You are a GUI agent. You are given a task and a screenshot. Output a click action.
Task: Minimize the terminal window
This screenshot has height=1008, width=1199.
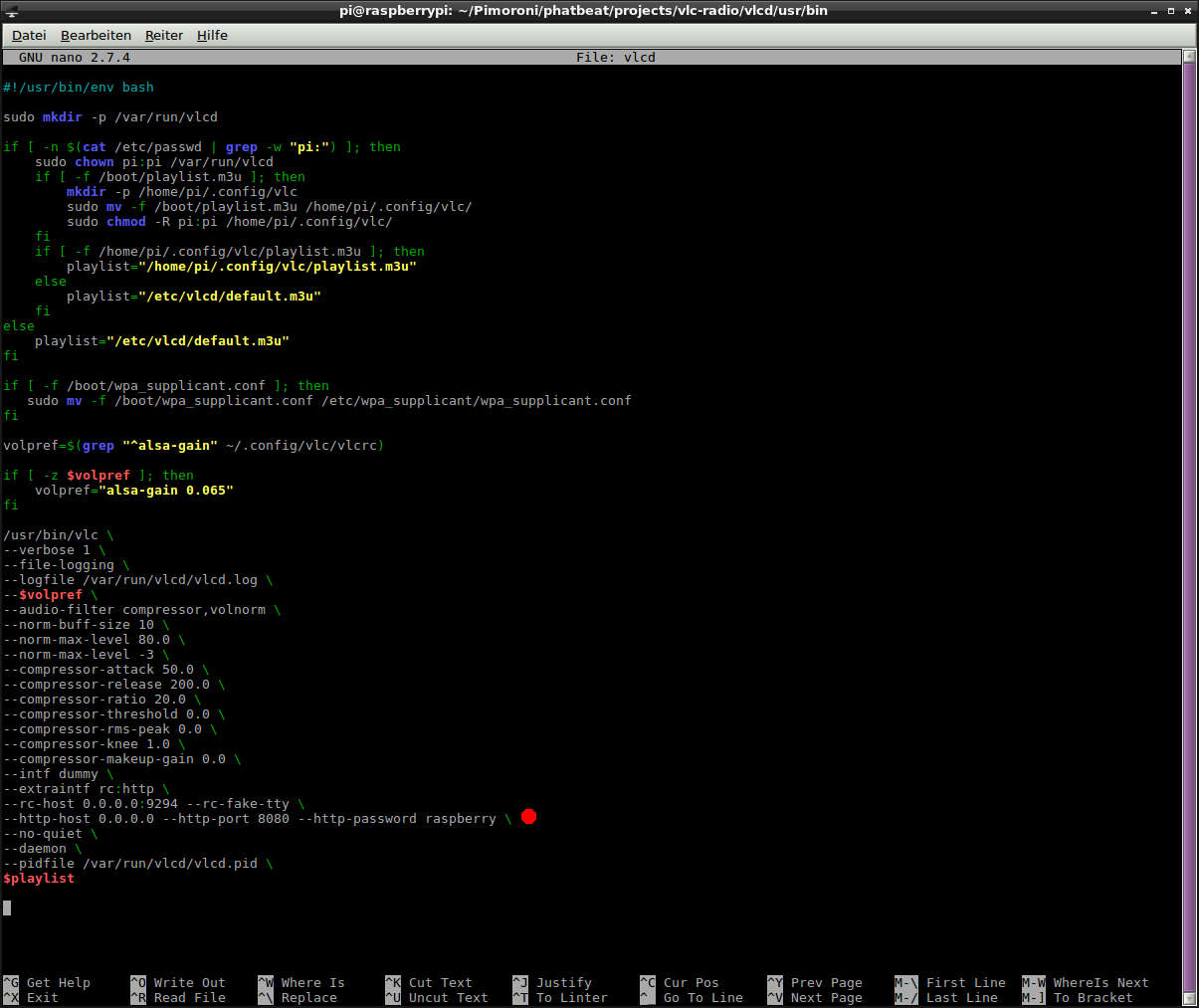[x=1153, y=11]
